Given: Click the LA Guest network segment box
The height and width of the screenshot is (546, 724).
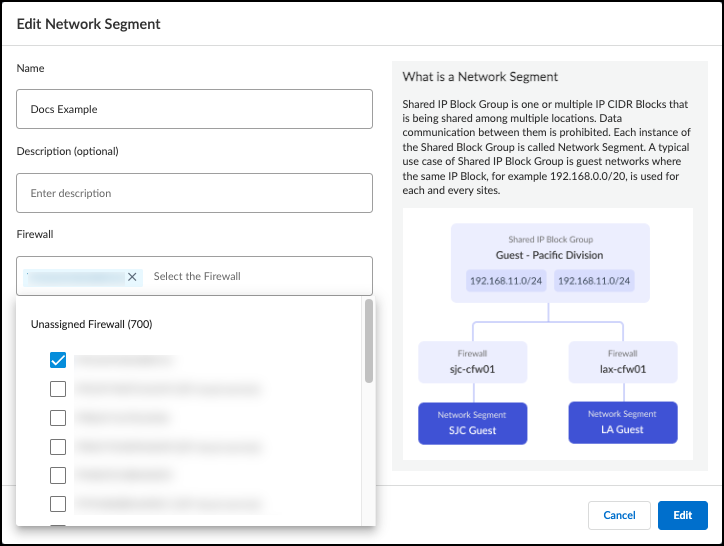Looking at the screenshot, I should (622, 422).
